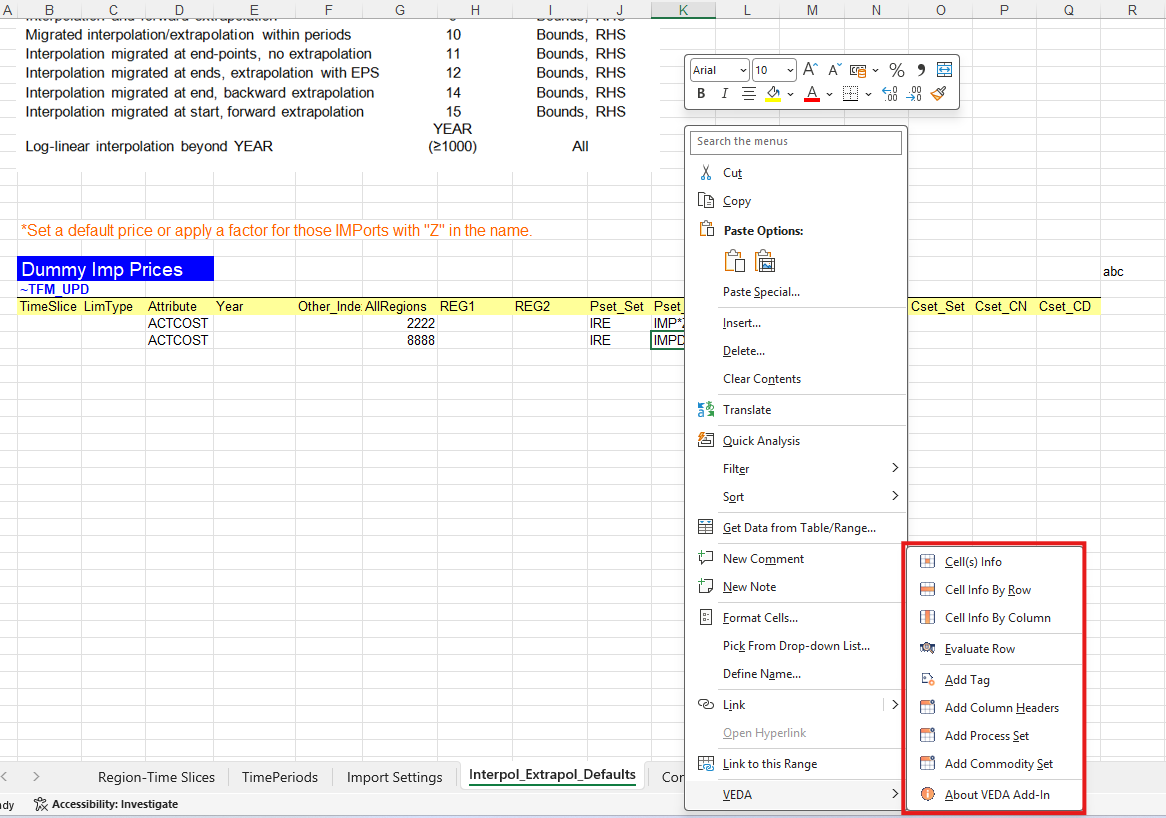Toggle Italic formatting
Image resolution: width=1166 pixels, height=818 pixels.
point(724,93)
